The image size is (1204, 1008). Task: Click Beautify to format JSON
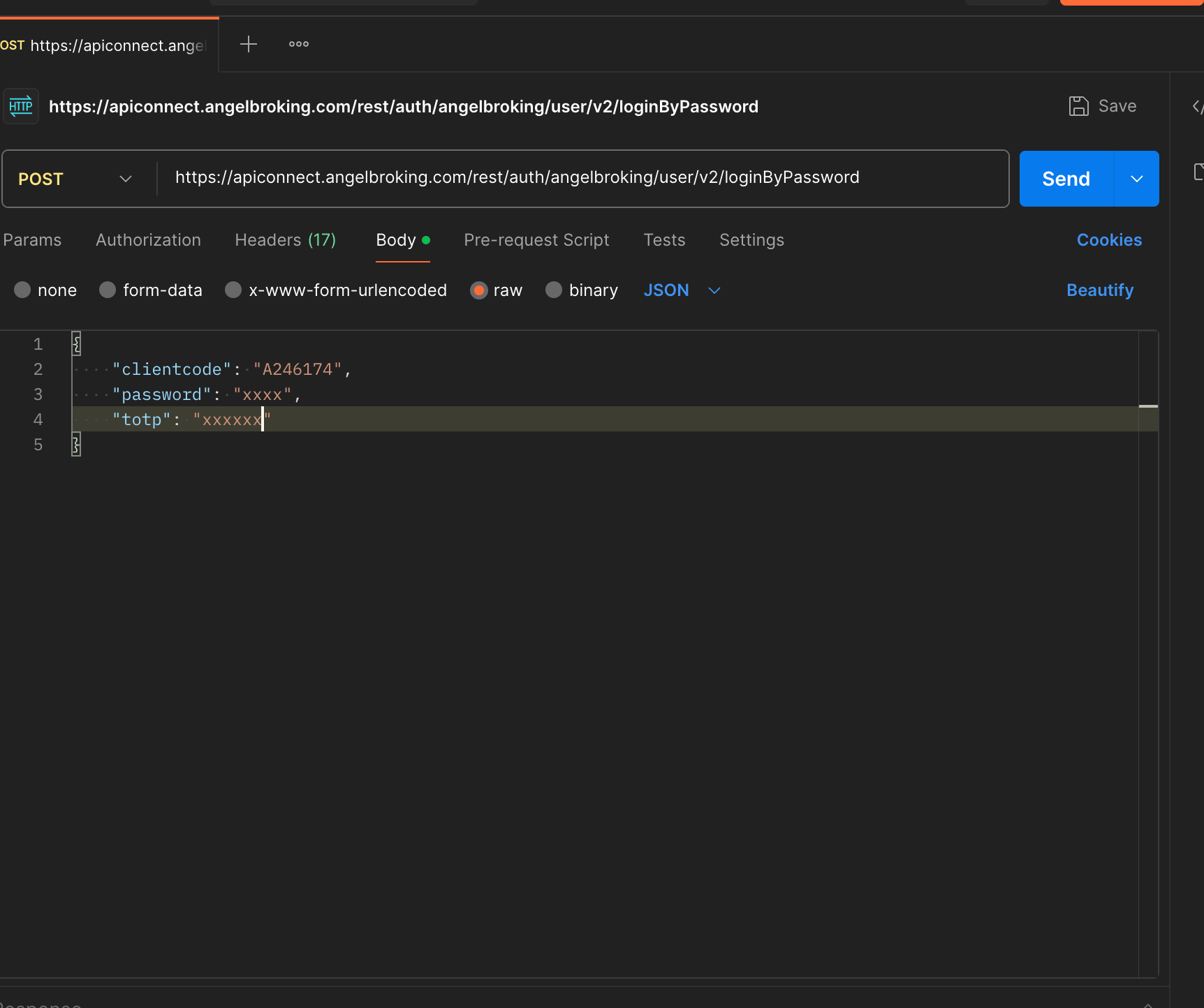coord(1100,290)
